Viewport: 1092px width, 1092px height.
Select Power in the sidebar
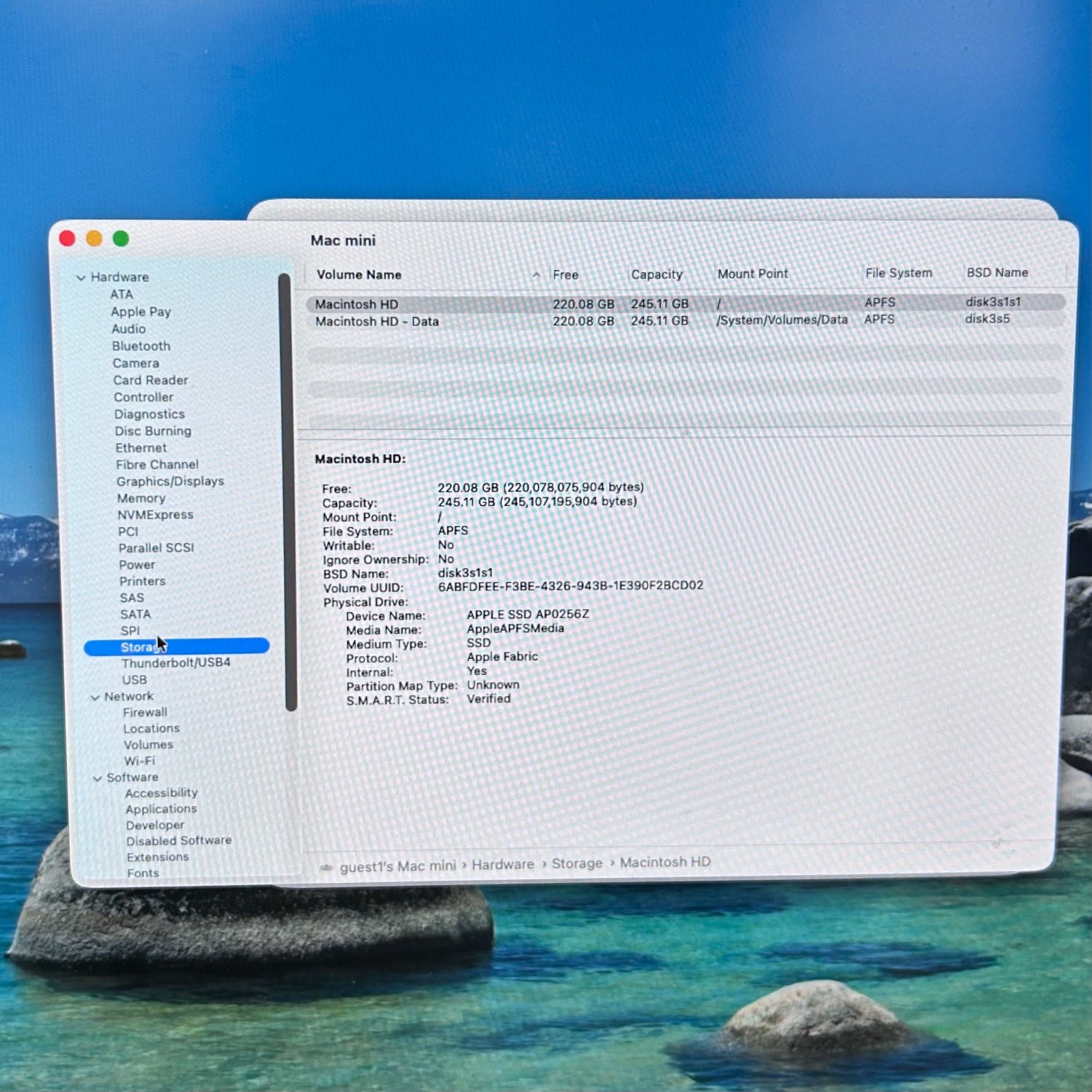(137, 564)
